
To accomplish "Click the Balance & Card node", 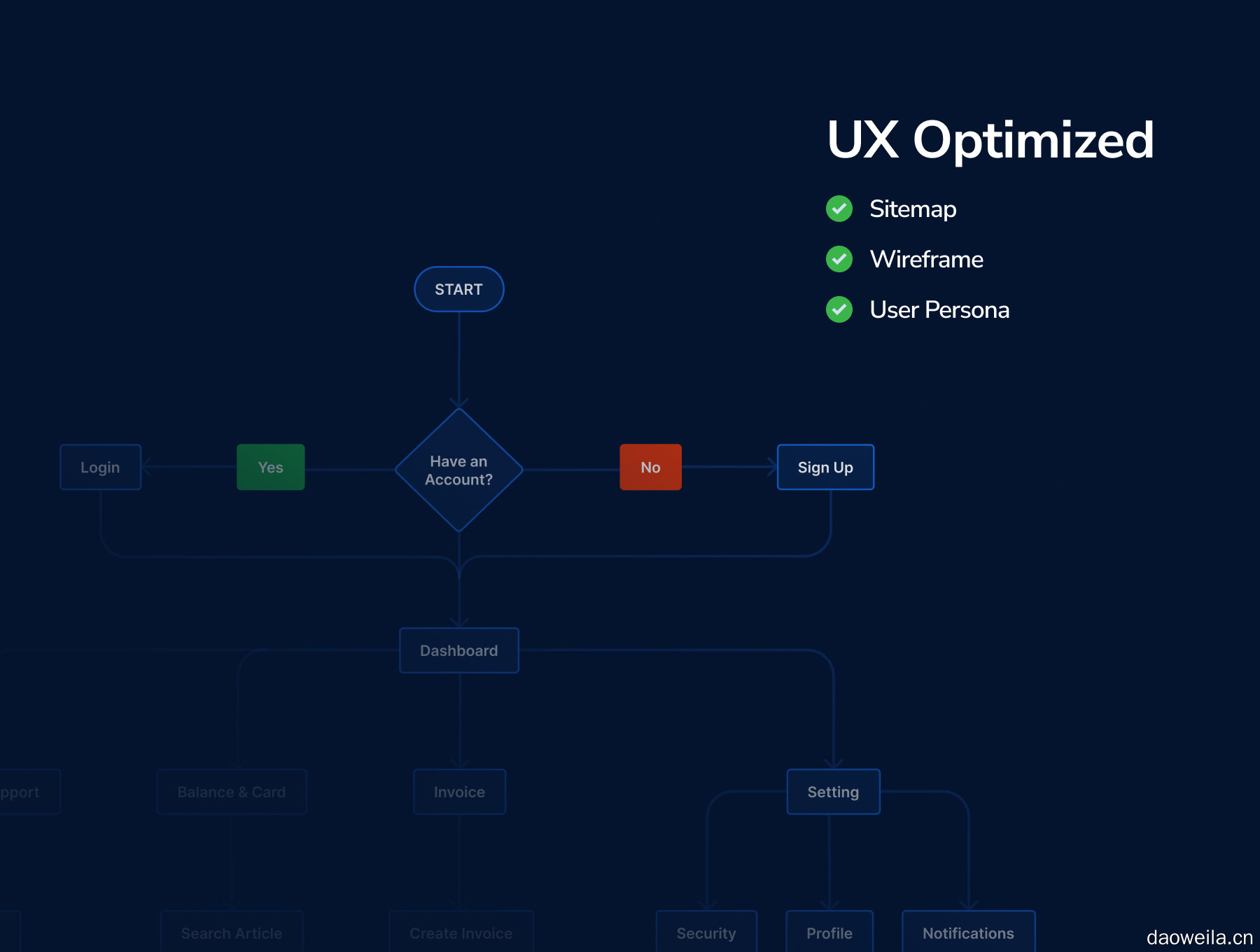I will pyautogui.click(x=232, y=792).
